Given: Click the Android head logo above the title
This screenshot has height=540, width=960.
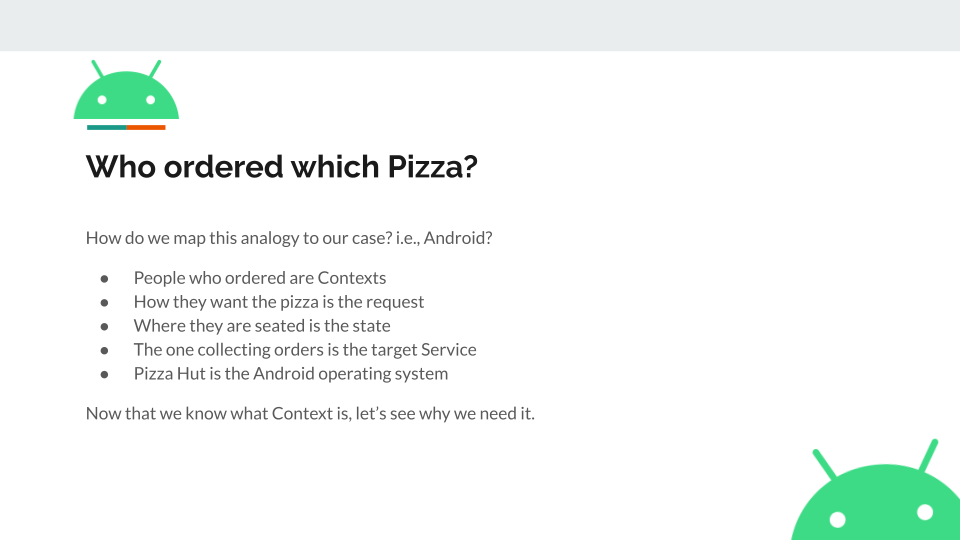Looking at the screenshot, I should pos(126,90).
